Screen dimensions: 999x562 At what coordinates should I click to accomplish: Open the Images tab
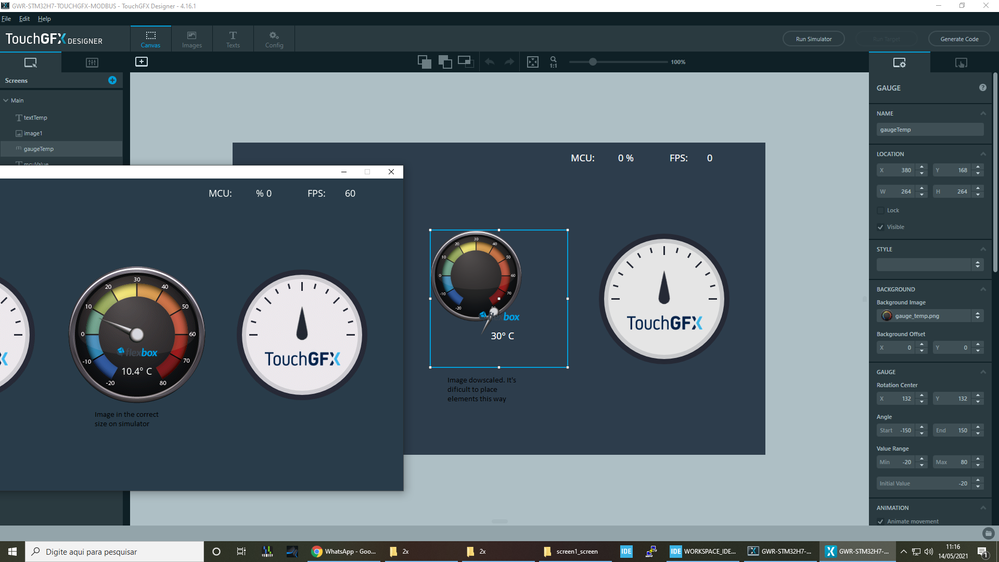(192, 39)
